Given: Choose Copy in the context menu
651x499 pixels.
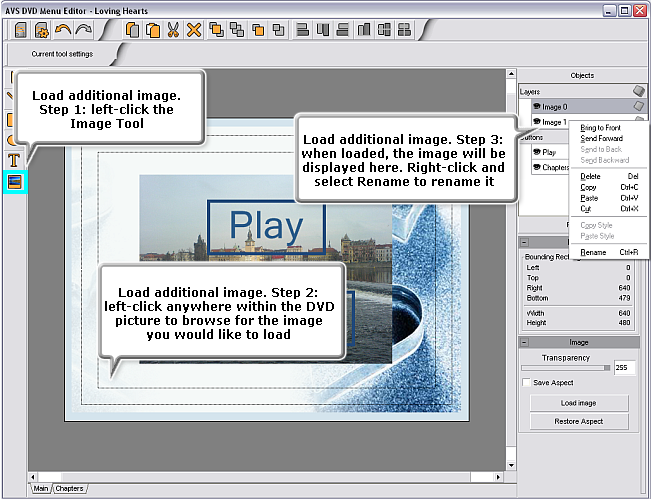Looking at the screenshot, I should pyautogui.click(x=609, y=187).
